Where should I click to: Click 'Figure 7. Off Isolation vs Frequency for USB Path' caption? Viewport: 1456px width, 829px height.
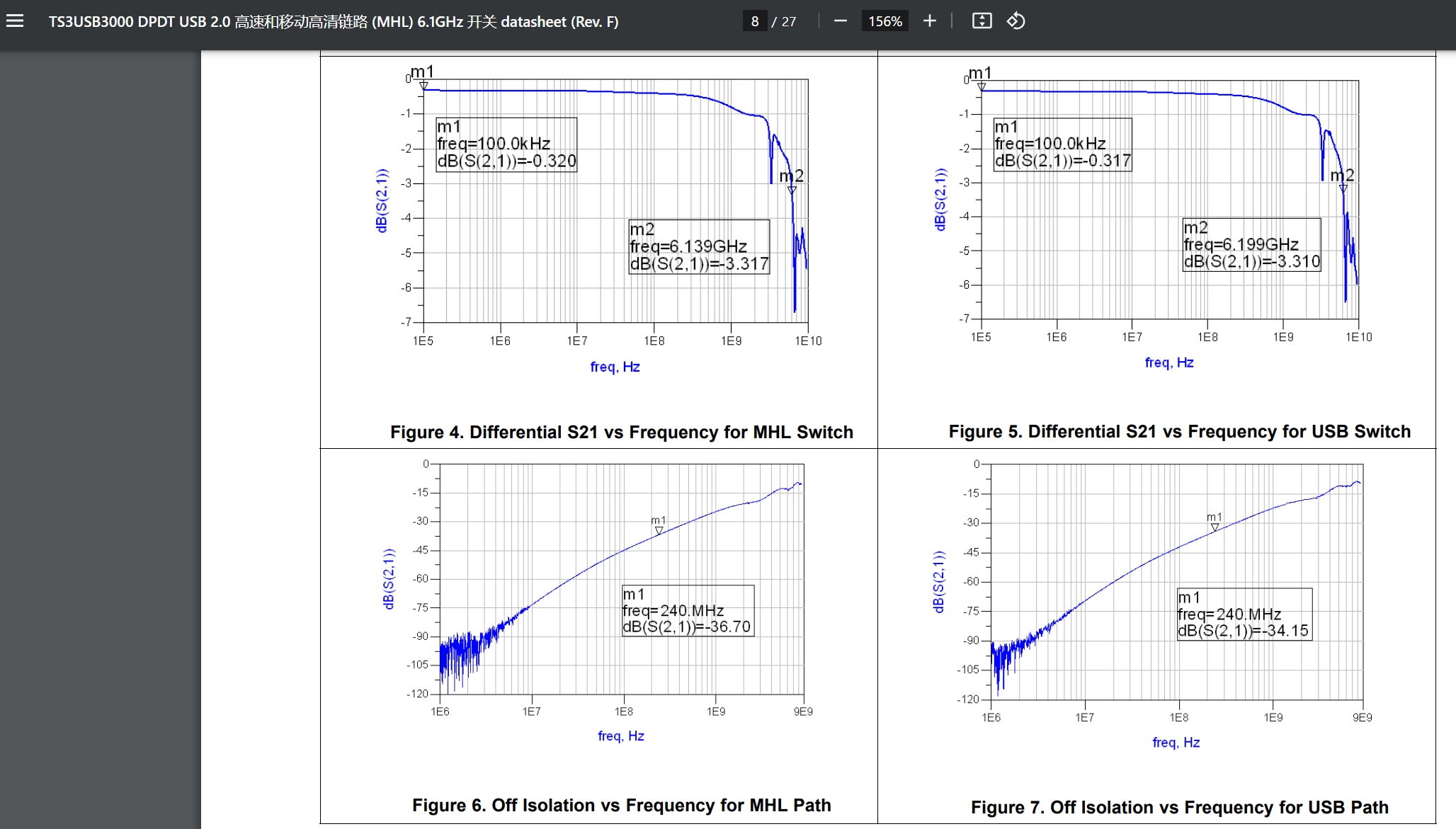(1180, 808)
